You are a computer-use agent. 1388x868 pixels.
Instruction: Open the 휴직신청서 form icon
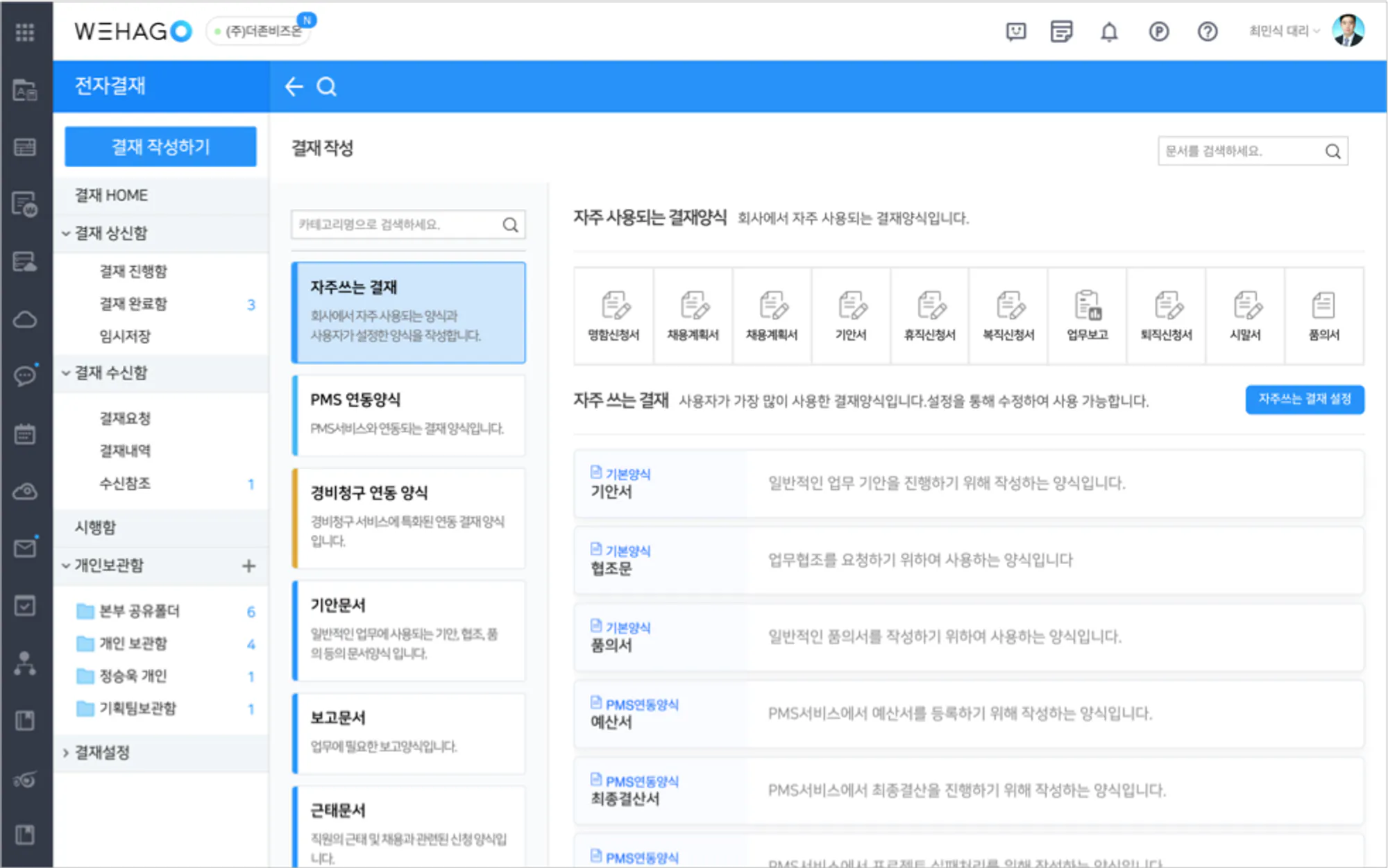pos(930,316)
